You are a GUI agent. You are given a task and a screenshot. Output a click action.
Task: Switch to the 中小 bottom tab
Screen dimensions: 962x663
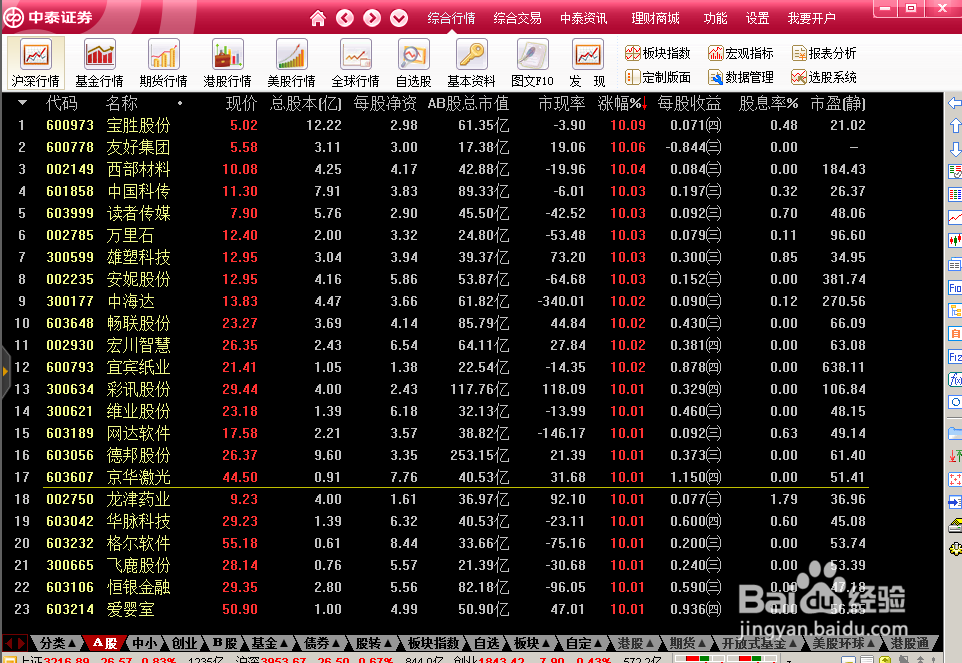[145, 643]
